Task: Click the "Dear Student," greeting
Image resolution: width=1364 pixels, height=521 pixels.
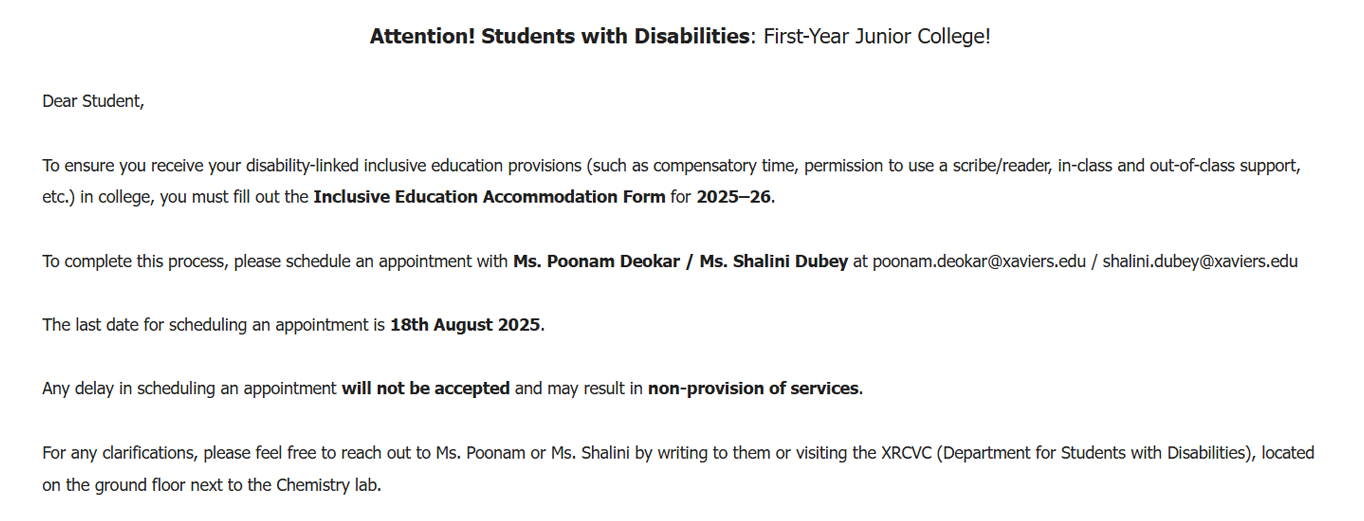Action: pos(93,101)
